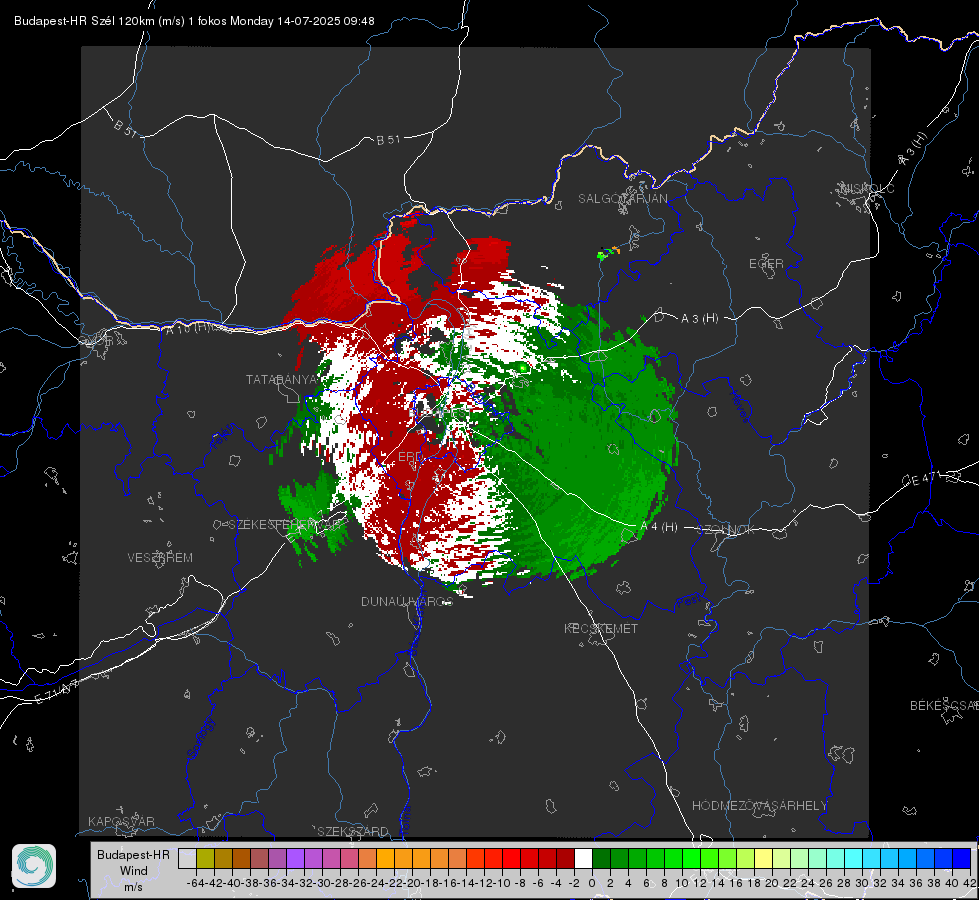
Task: Pick the red swatch between -10 and -8
Action: pyautogui.click(x=511, y=858)
